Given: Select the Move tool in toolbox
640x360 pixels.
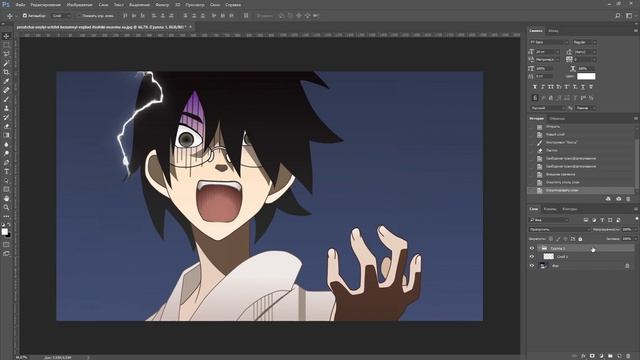Looking at the screenshot, I should click(6, 36).
